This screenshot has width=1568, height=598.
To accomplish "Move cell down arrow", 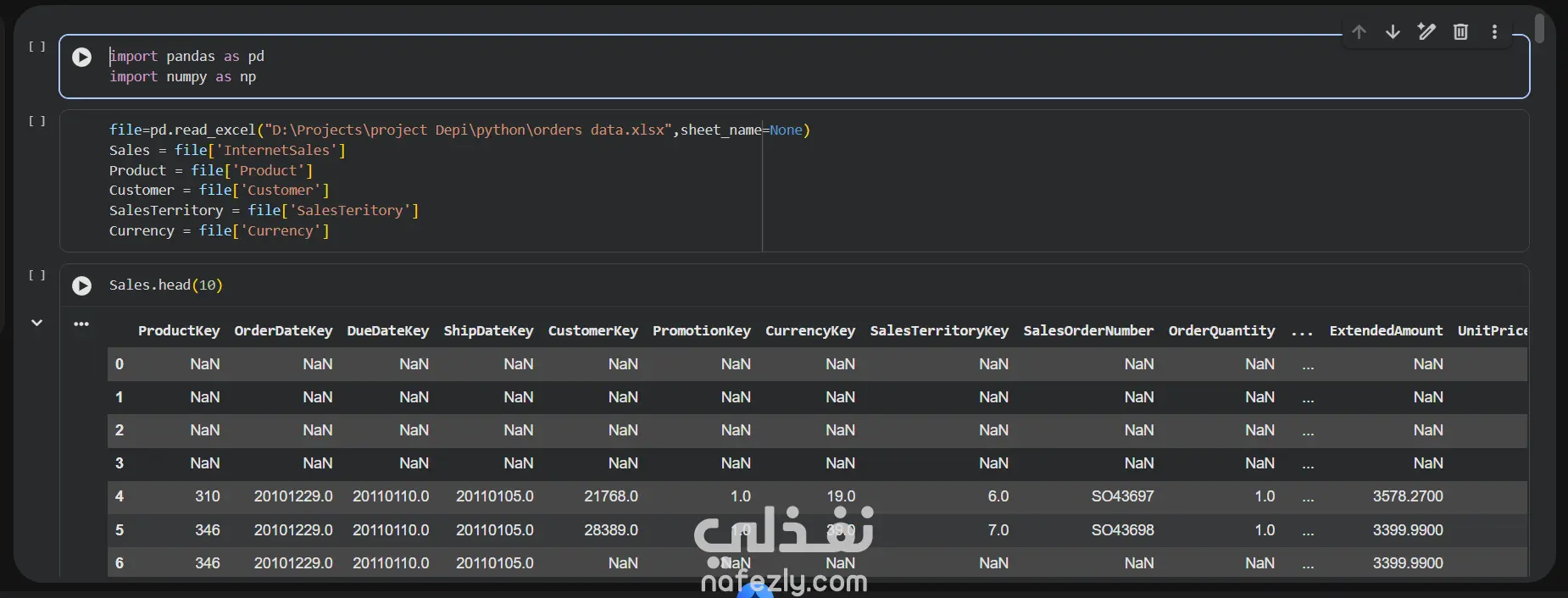I will coord(1393,32).
